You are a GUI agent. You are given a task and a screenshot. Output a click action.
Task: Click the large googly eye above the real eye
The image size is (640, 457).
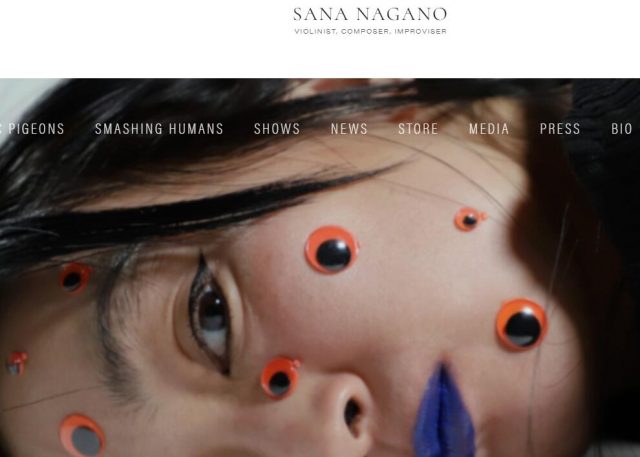(331, 250)
